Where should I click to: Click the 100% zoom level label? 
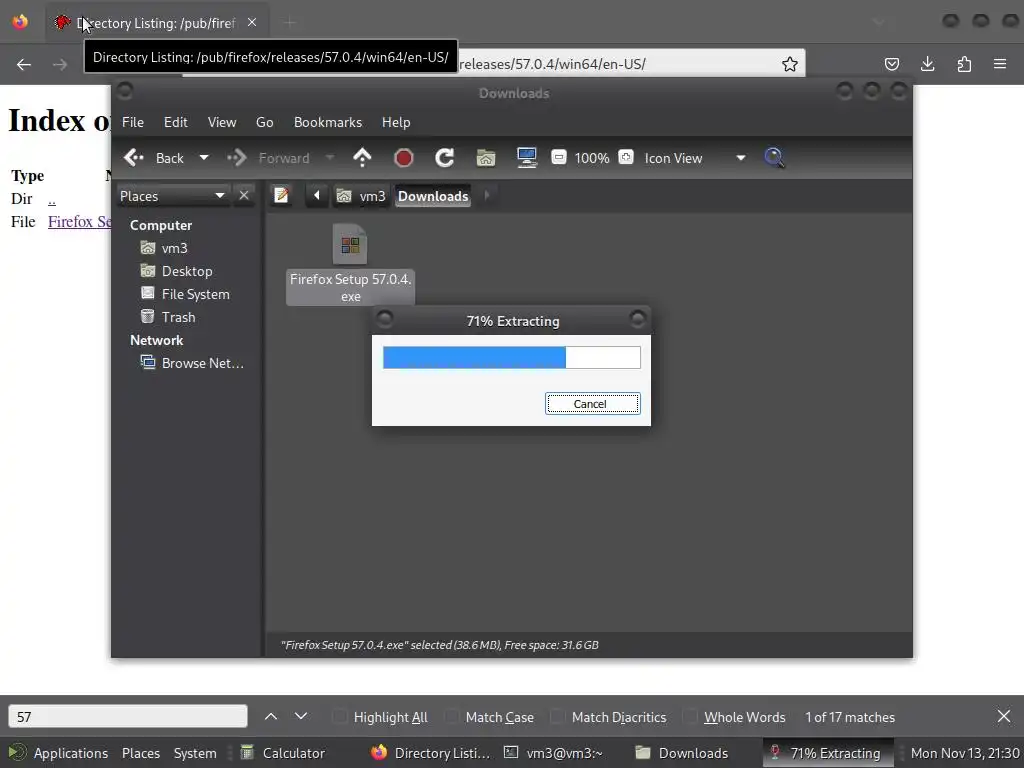(592, 158)
